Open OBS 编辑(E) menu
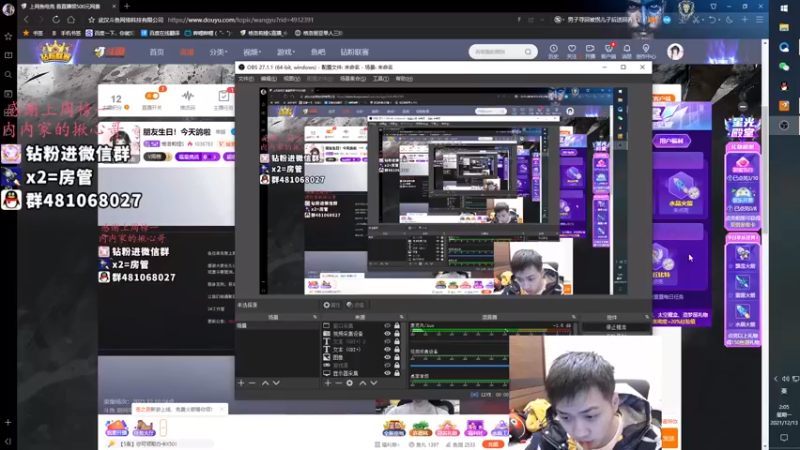800x450 pixels. (268, 79)
